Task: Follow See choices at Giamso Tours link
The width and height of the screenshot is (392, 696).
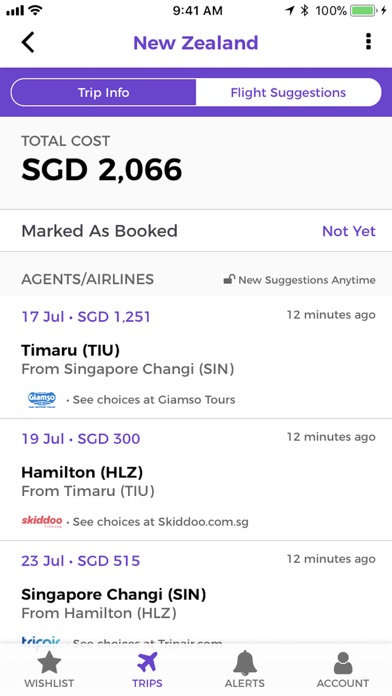Action: [x=154, y=399]
